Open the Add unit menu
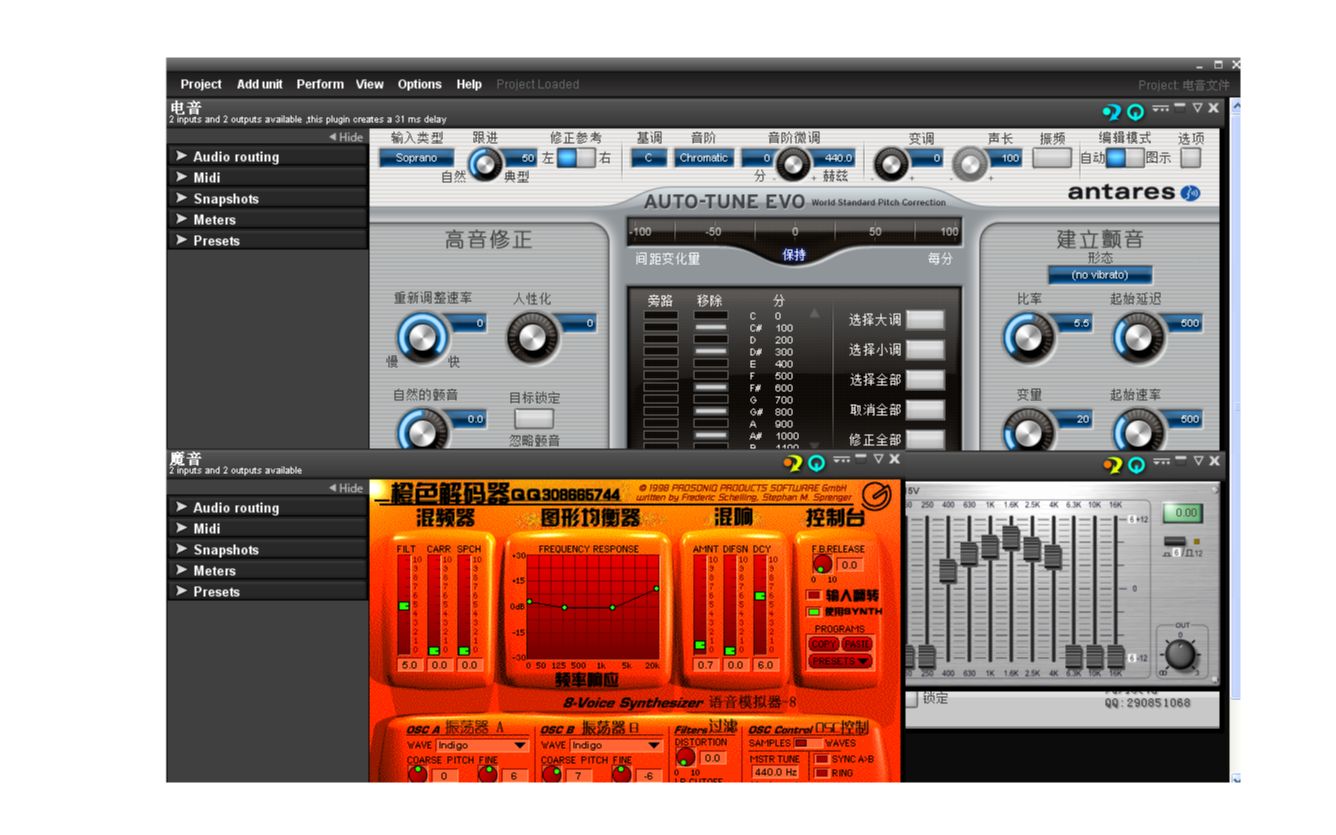Viewport: 1336px width, 835px height. coord(259,84)
